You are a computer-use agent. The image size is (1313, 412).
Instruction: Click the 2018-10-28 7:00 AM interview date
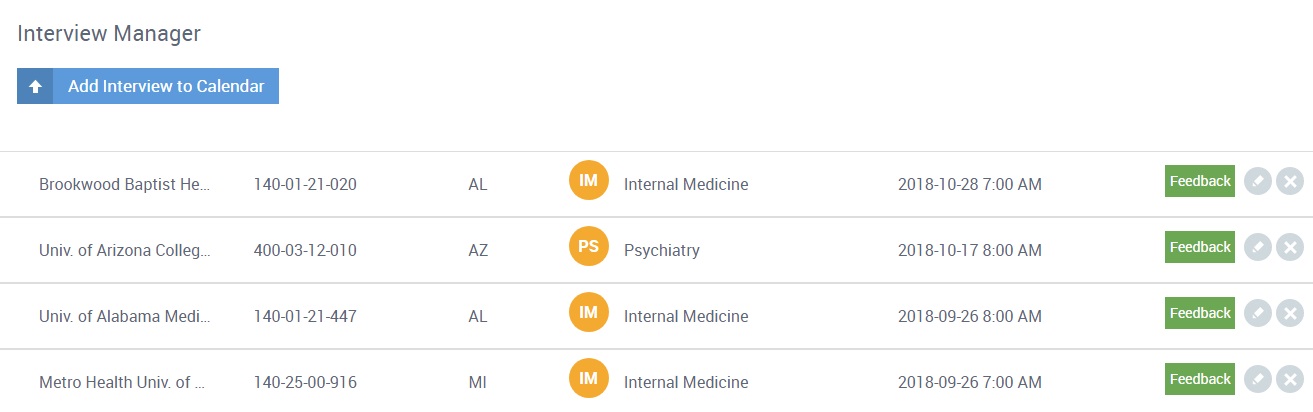coord(970,184)
